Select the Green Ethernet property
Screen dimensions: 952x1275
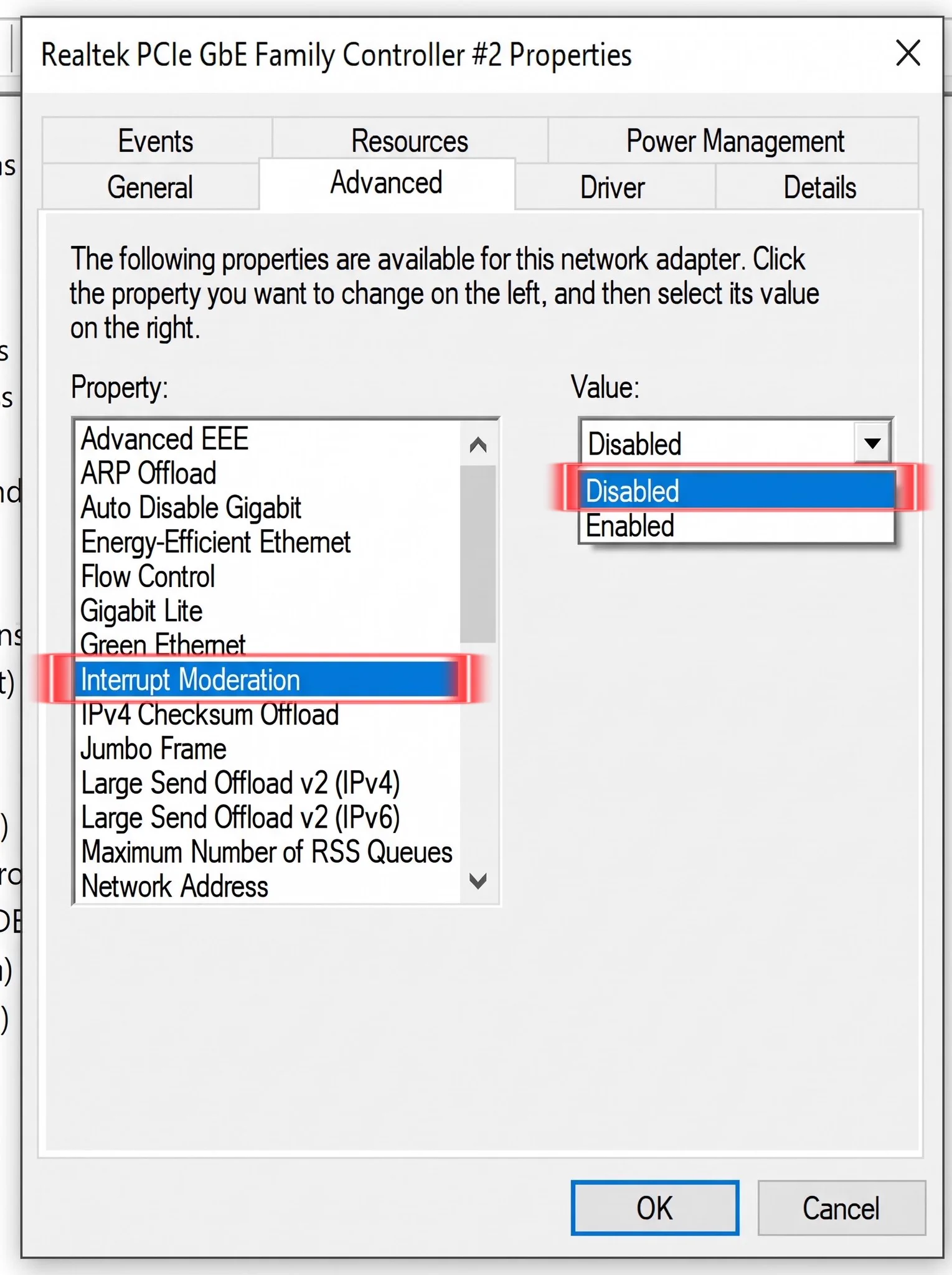pyautogui.click(x=268, y=645)
